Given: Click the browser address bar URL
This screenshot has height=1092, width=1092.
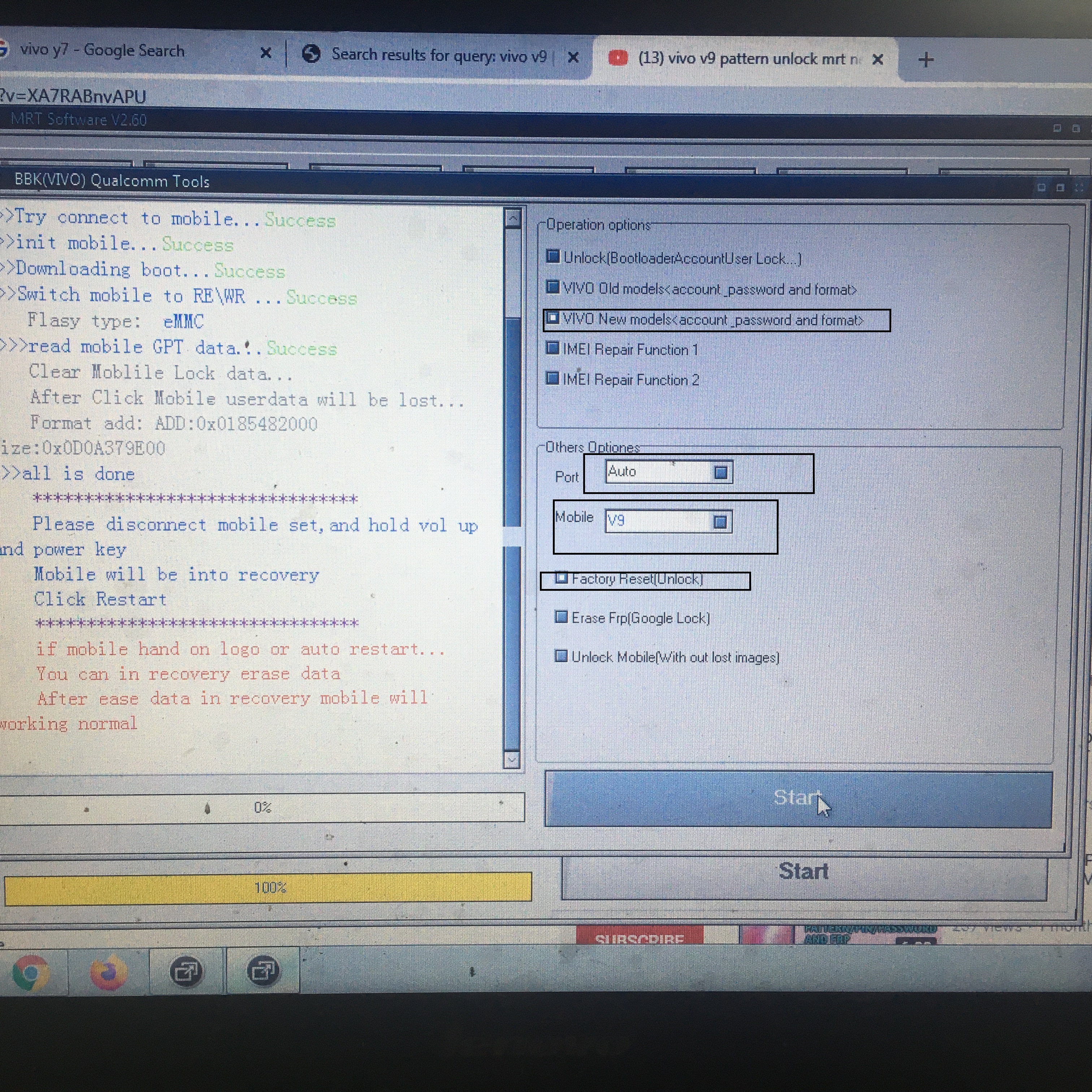Looking at the screenshot, I should pyautogui.click(x=73, y=96).
